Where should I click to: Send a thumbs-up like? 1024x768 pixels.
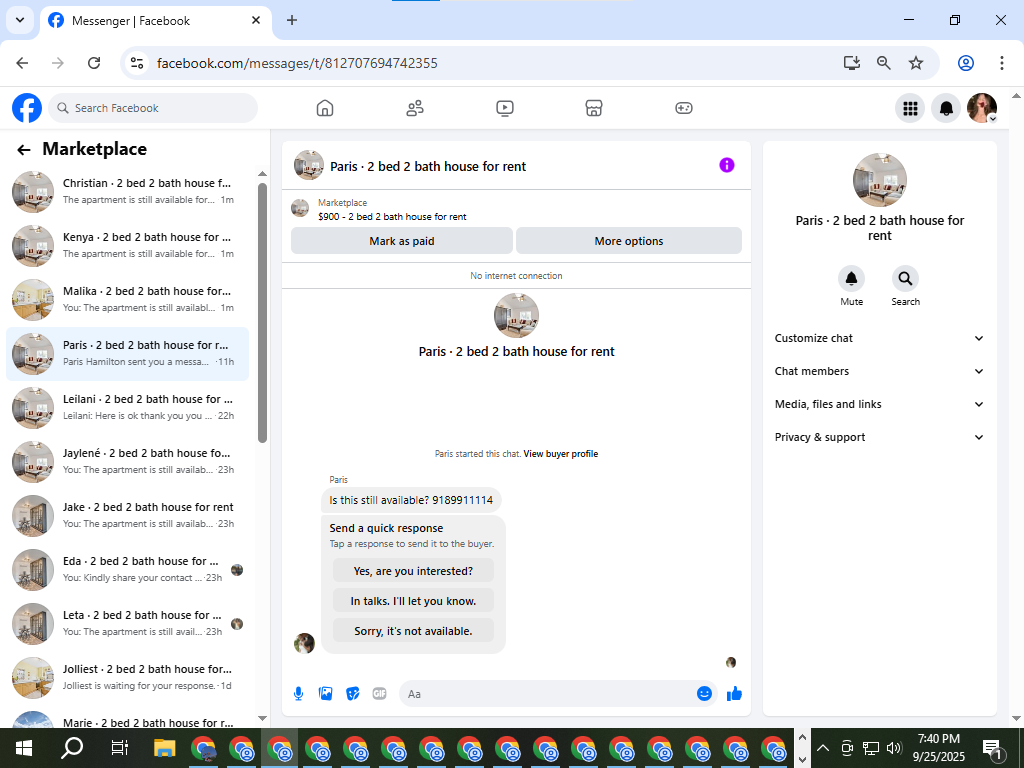click(x=734, y=694)
